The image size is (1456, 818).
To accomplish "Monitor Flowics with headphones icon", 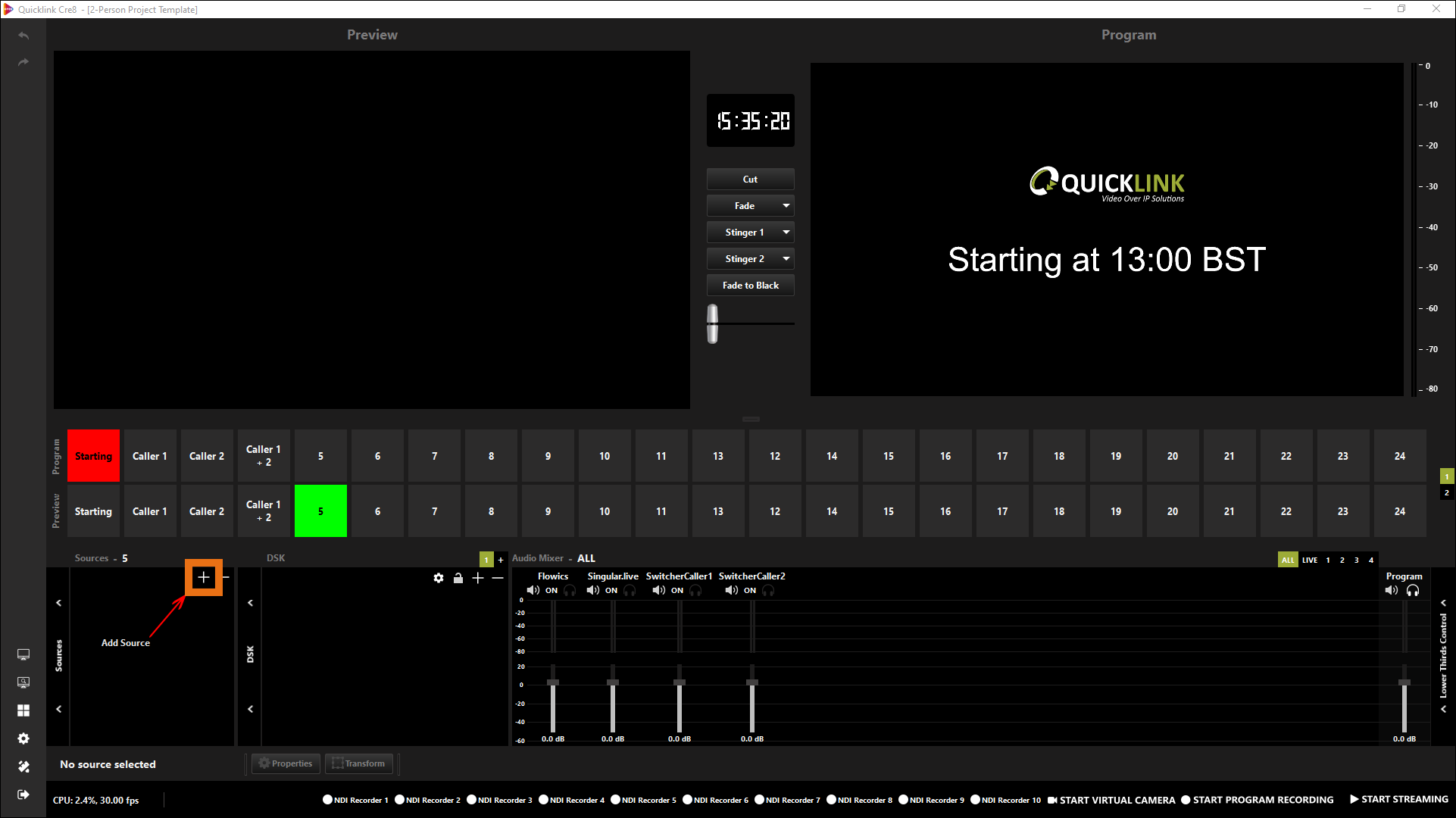I will tap(570, 590).
